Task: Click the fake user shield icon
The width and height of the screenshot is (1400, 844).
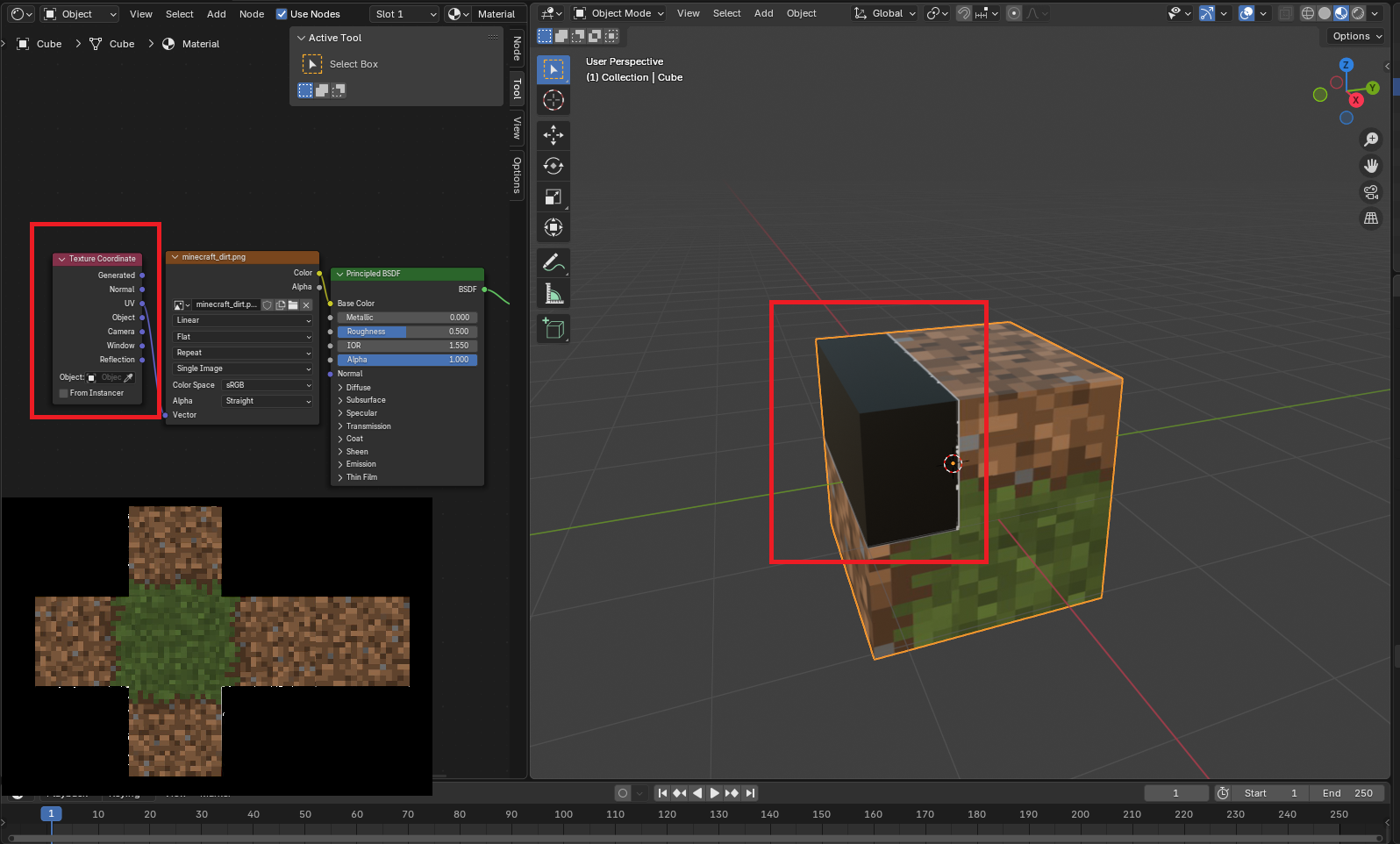Action: [x=268, y=305]
